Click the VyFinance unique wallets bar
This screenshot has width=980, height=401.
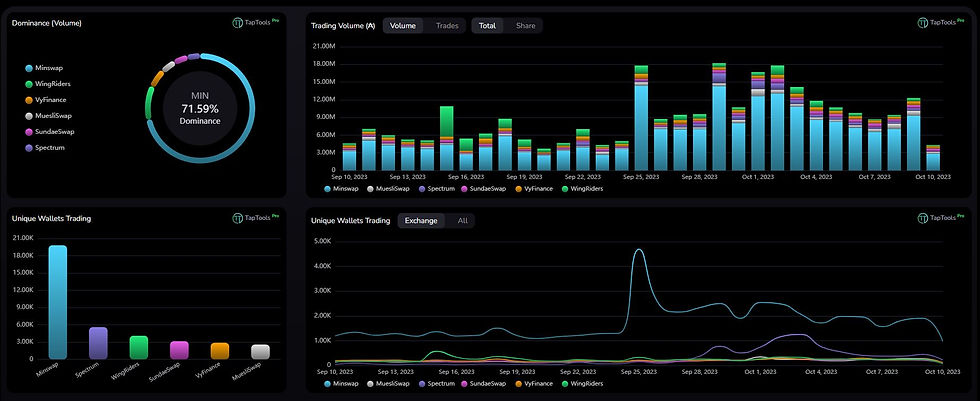[x=220, y=351]
